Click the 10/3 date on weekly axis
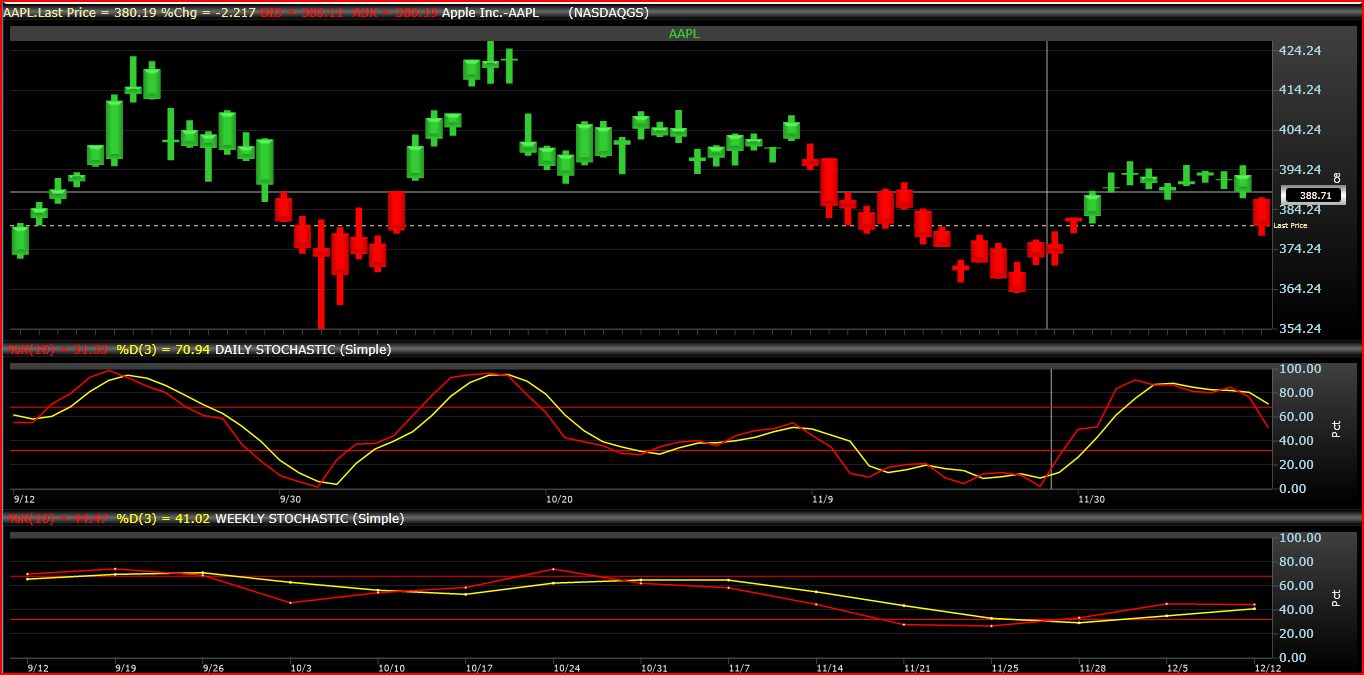The height and width of the screenshot is (675, 1364). pos(301,668)
